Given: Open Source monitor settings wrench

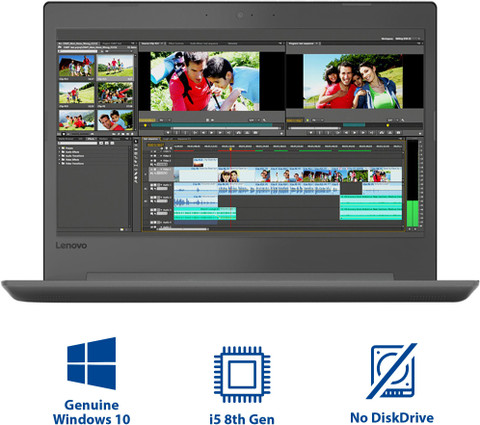Looking at the screenshot, I should pos(264,120).
